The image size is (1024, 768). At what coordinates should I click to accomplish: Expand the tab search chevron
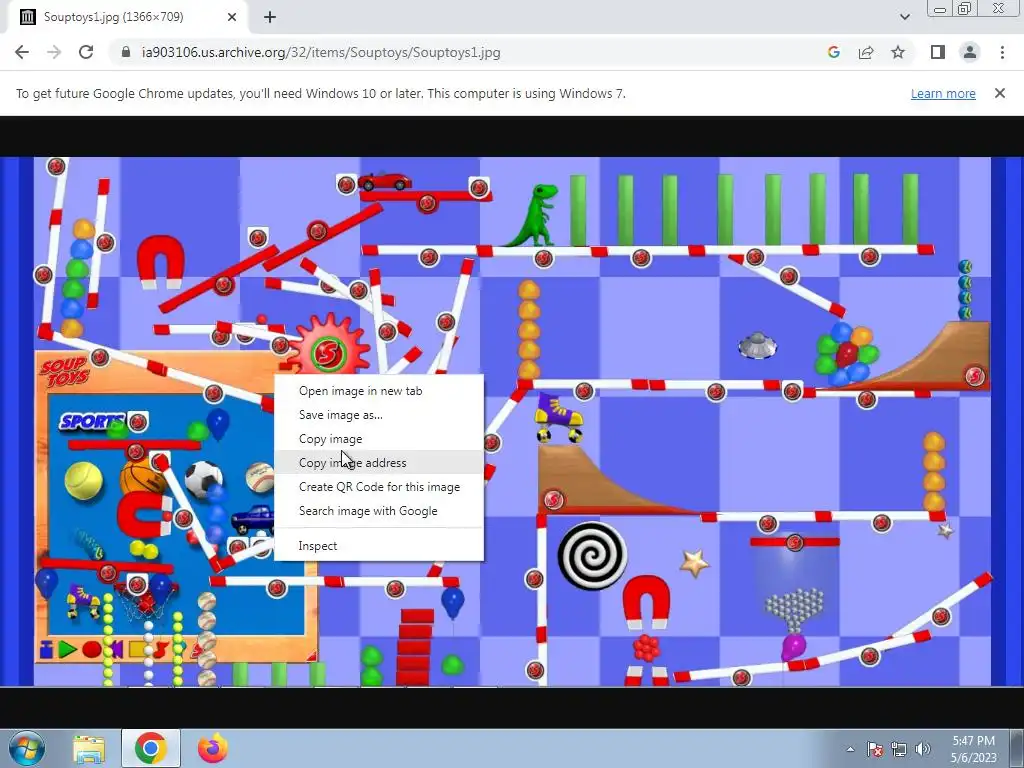pos(904,17)
